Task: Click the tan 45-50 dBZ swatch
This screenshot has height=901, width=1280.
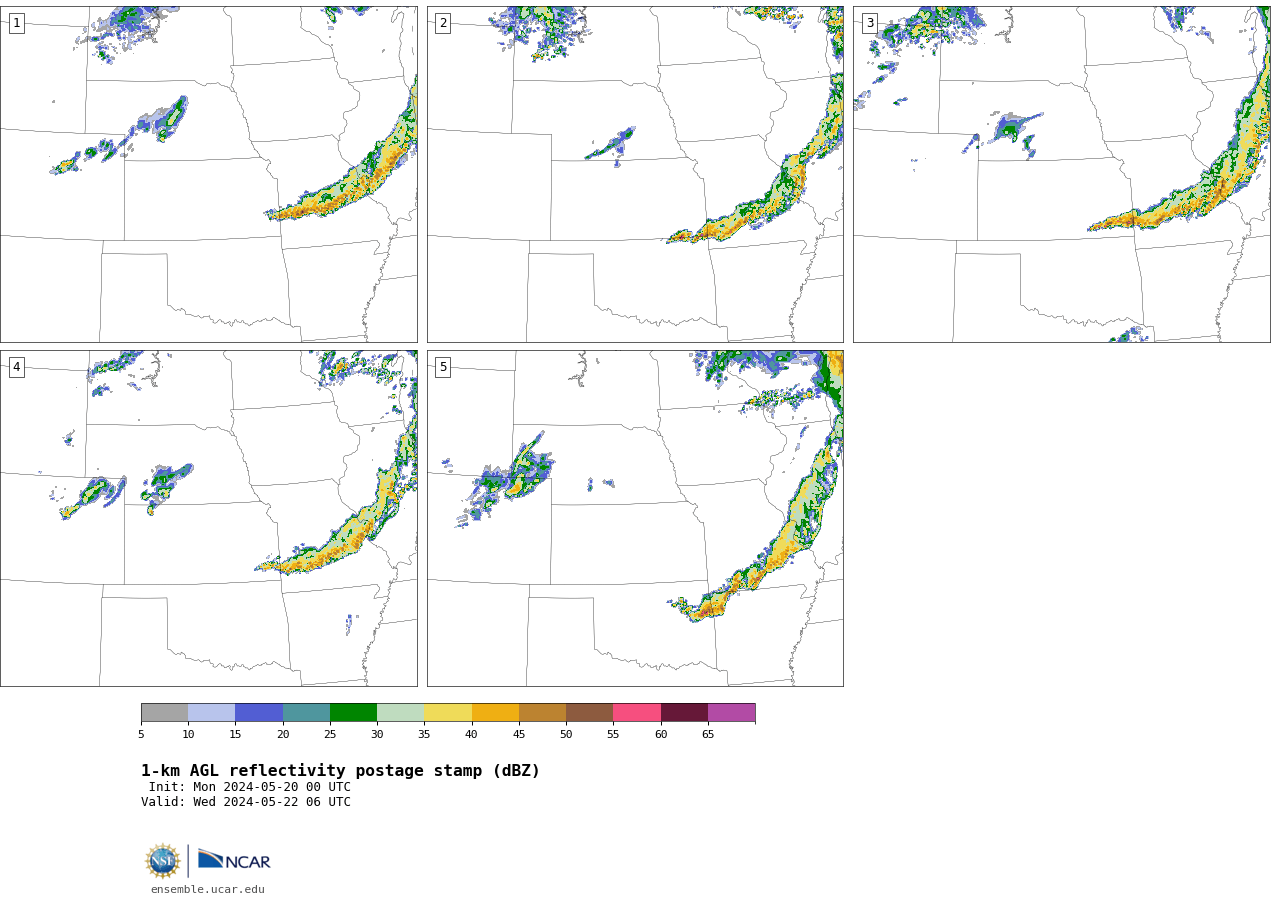Action: (542, 713)
